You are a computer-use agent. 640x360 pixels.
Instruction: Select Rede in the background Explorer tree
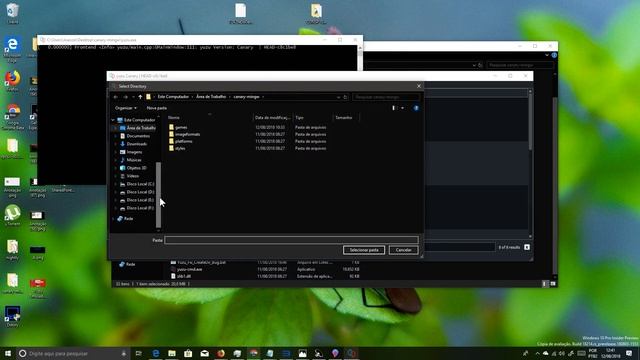point(130,264)
